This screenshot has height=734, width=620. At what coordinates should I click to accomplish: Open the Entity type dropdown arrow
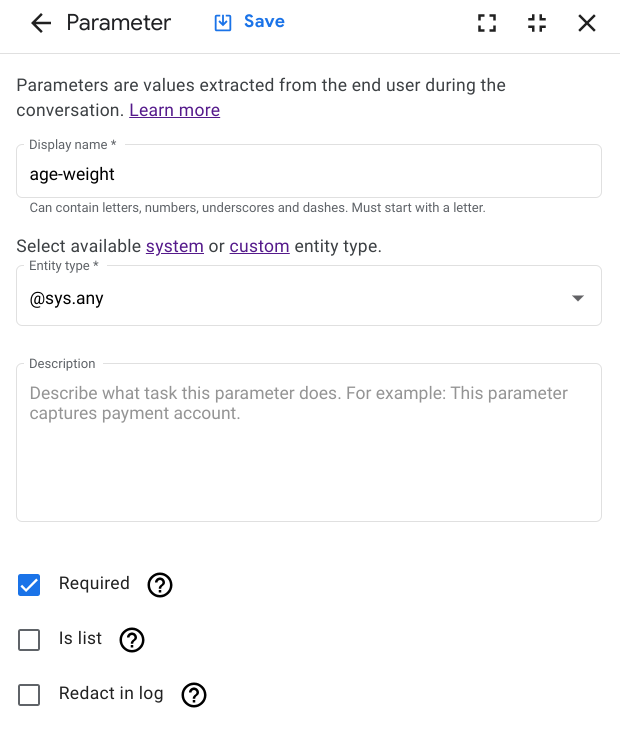click(577, 298)
